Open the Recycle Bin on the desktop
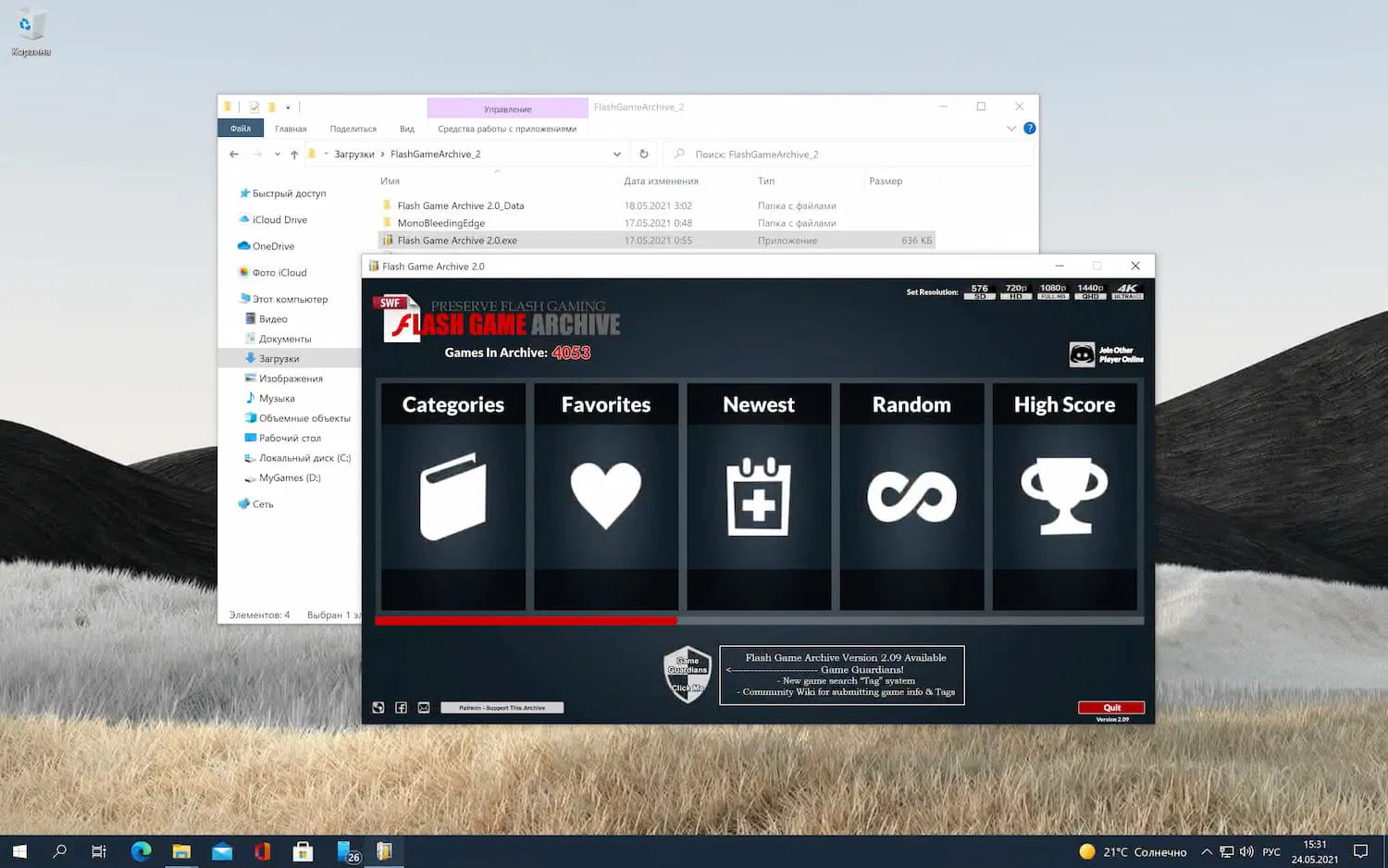1388x868 pixels. tap(31, 33)
